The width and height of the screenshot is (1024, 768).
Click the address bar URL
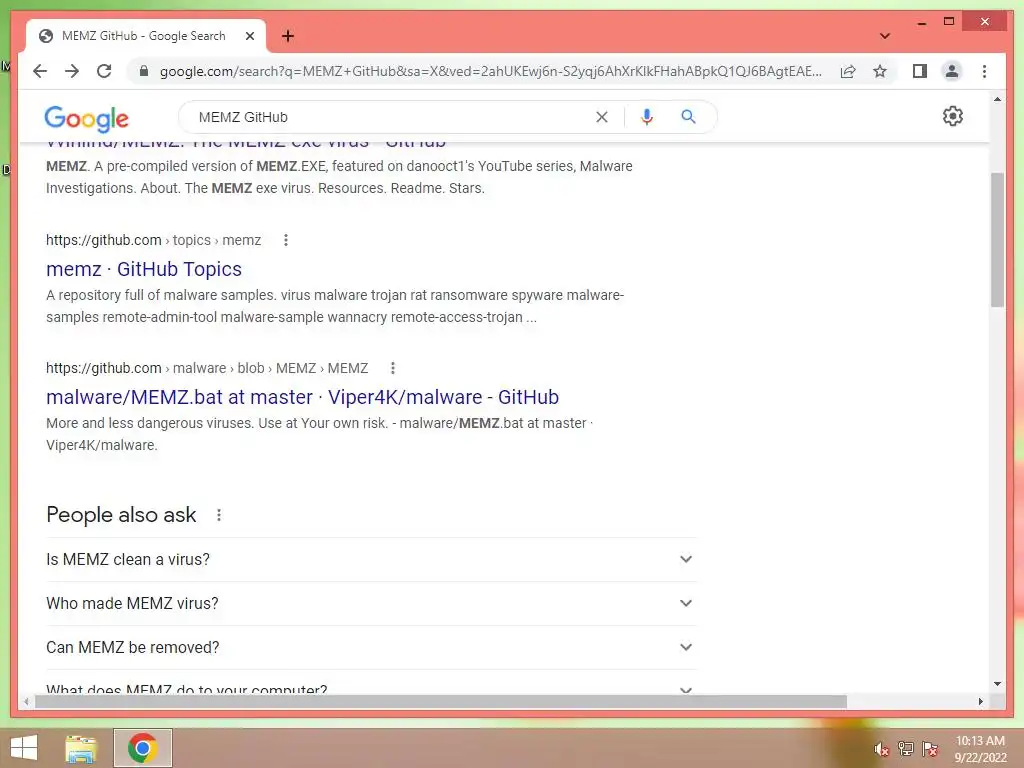(x=490, y=71)
